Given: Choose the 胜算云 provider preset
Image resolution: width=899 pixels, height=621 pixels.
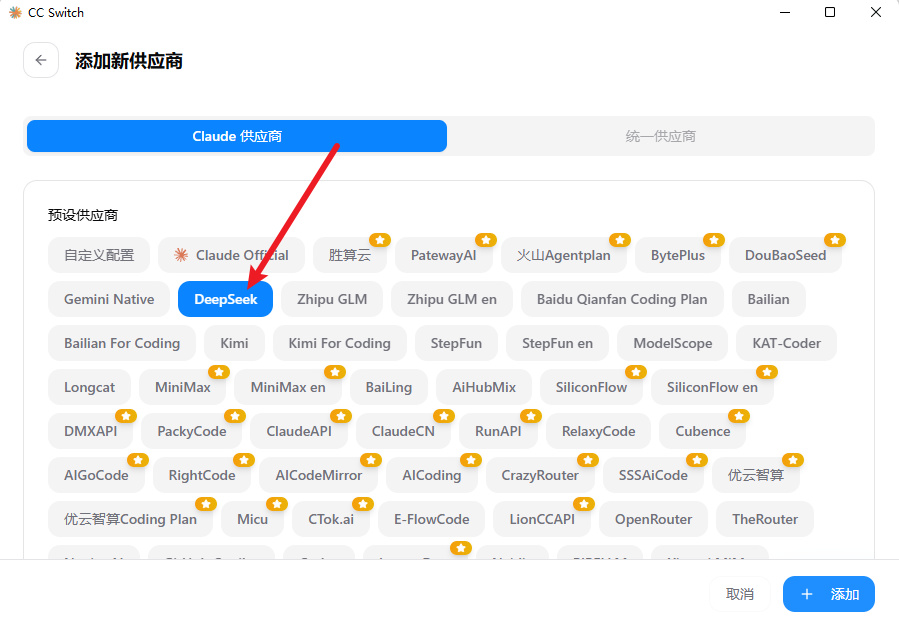Looking at the screenshot, I should pos(350,255).
